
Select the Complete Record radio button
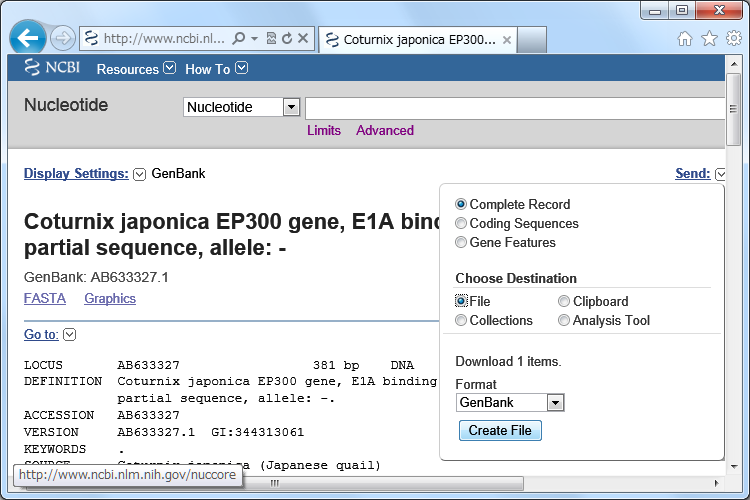[x=461, y=204]
